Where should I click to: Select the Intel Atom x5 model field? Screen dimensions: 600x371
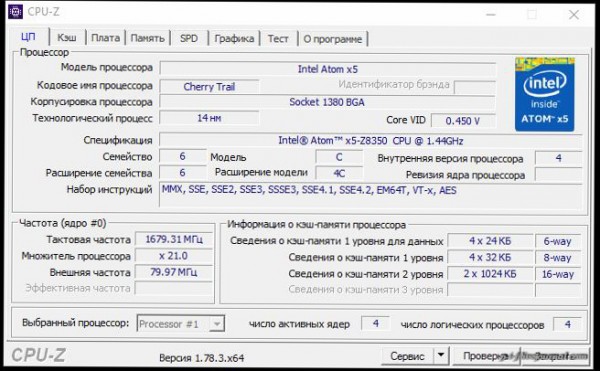(328, 69)
